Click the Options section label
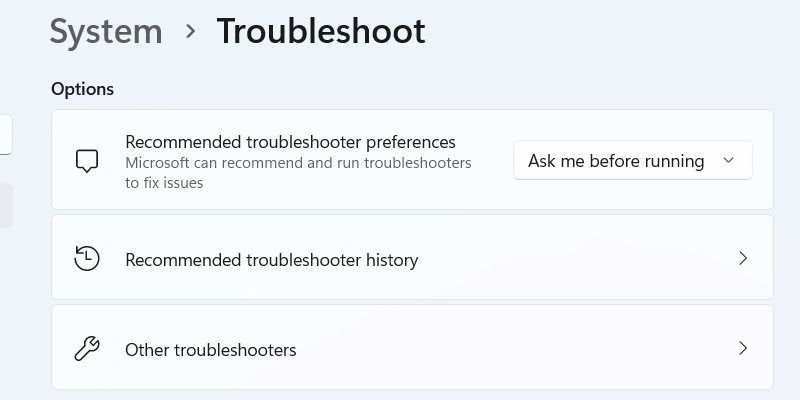This screenshot has height=400, width=800. click(83, 89)
